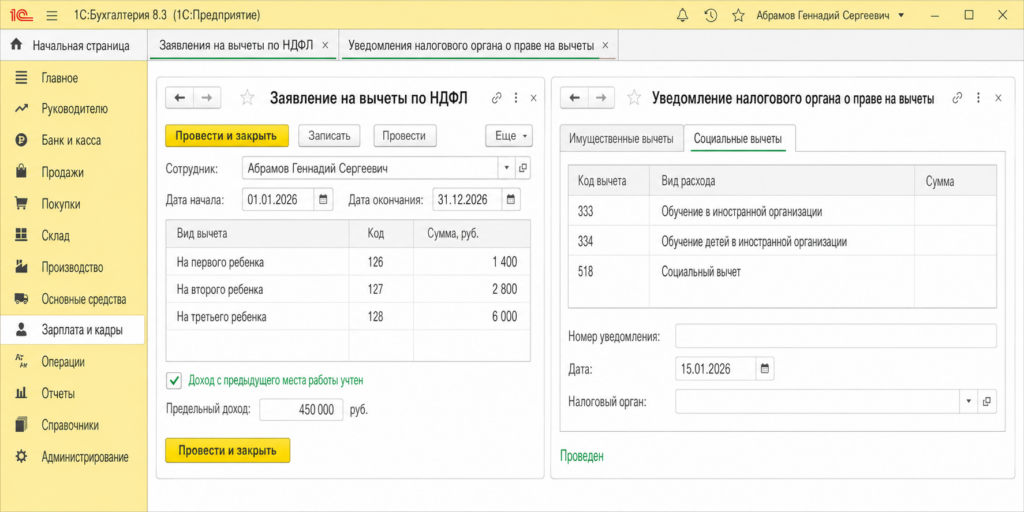Open more options in Заявление form header
This screenshot has width=1024, height=512.
point(516,98)
